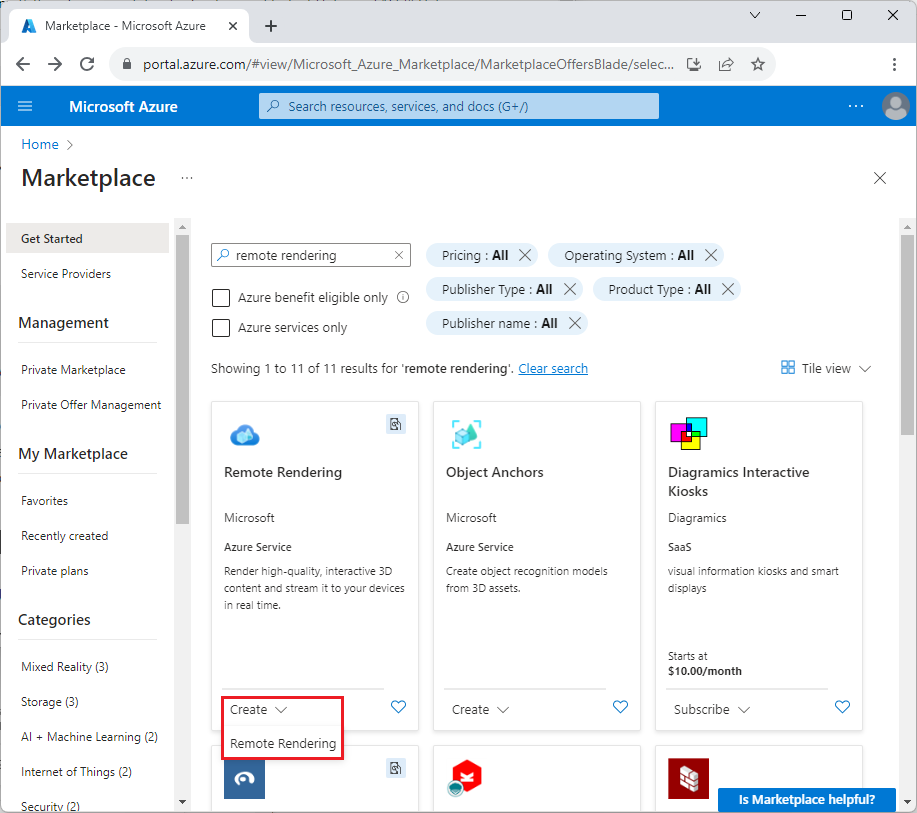The image size is (917, 813).
Task: Focus the global Azure search box
Action: 458,106
